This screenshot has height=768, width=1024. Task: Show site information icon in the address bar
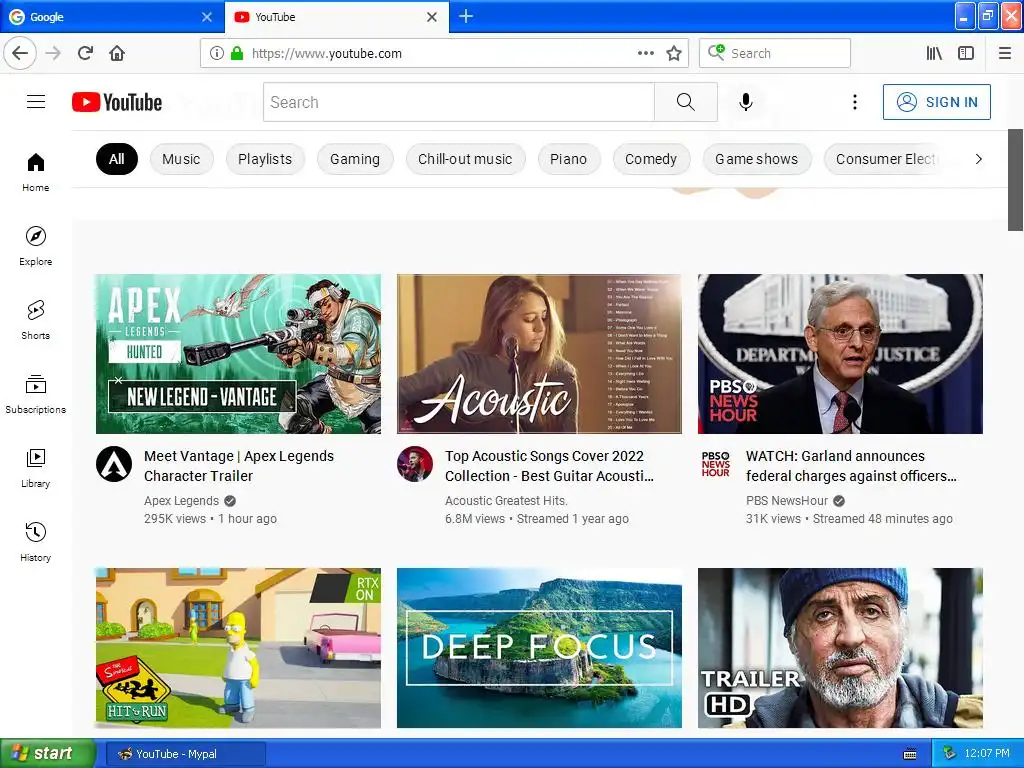[x=216, y=53]
